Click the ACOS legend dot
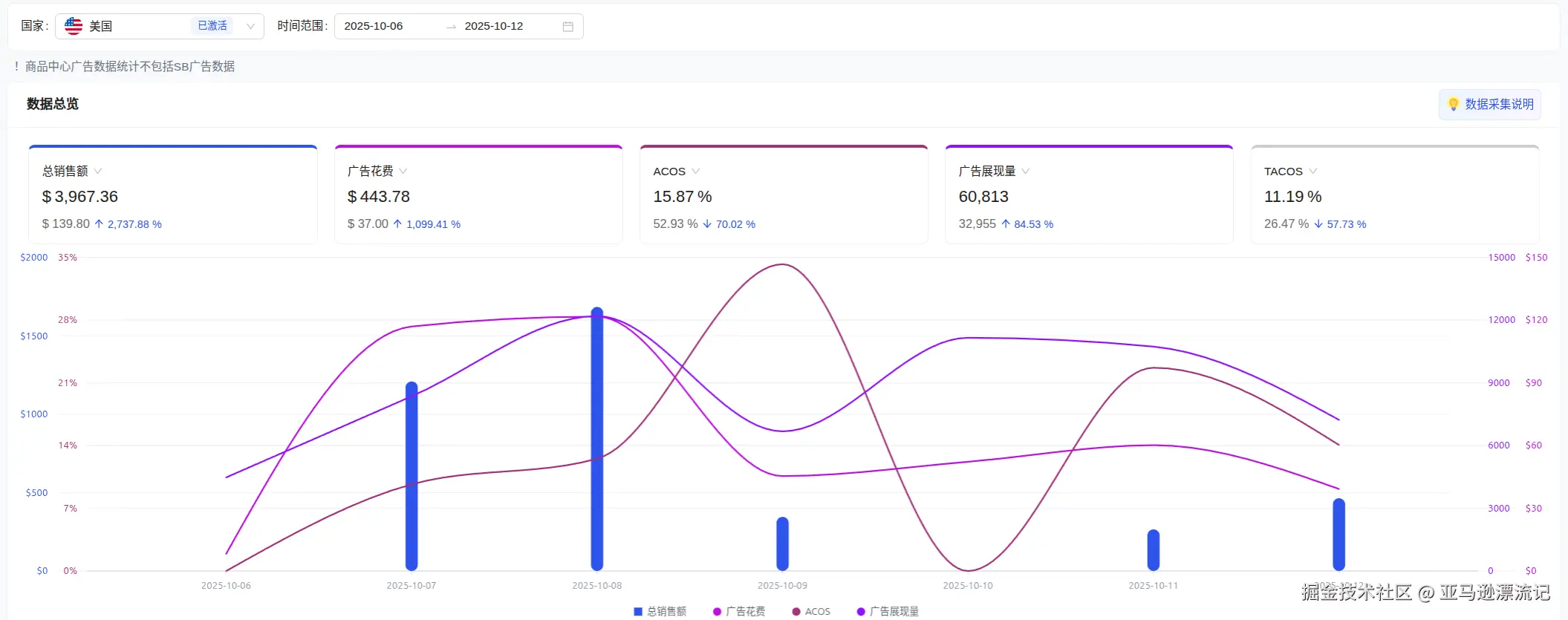Image resolution: width=1568 pixels, height=620 pixels. [796, 611]
